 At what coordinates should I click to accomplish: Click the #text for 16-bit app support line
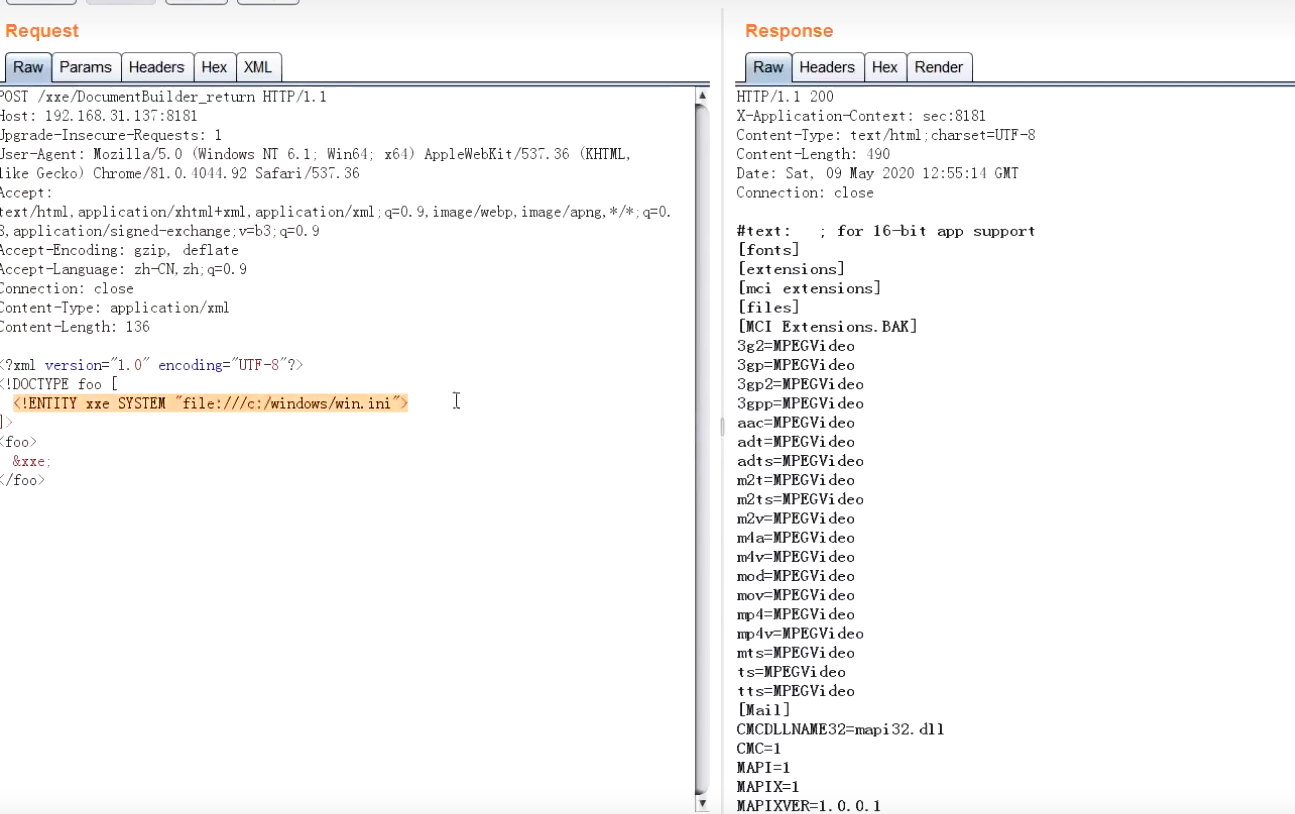click(x=886, y=231)
